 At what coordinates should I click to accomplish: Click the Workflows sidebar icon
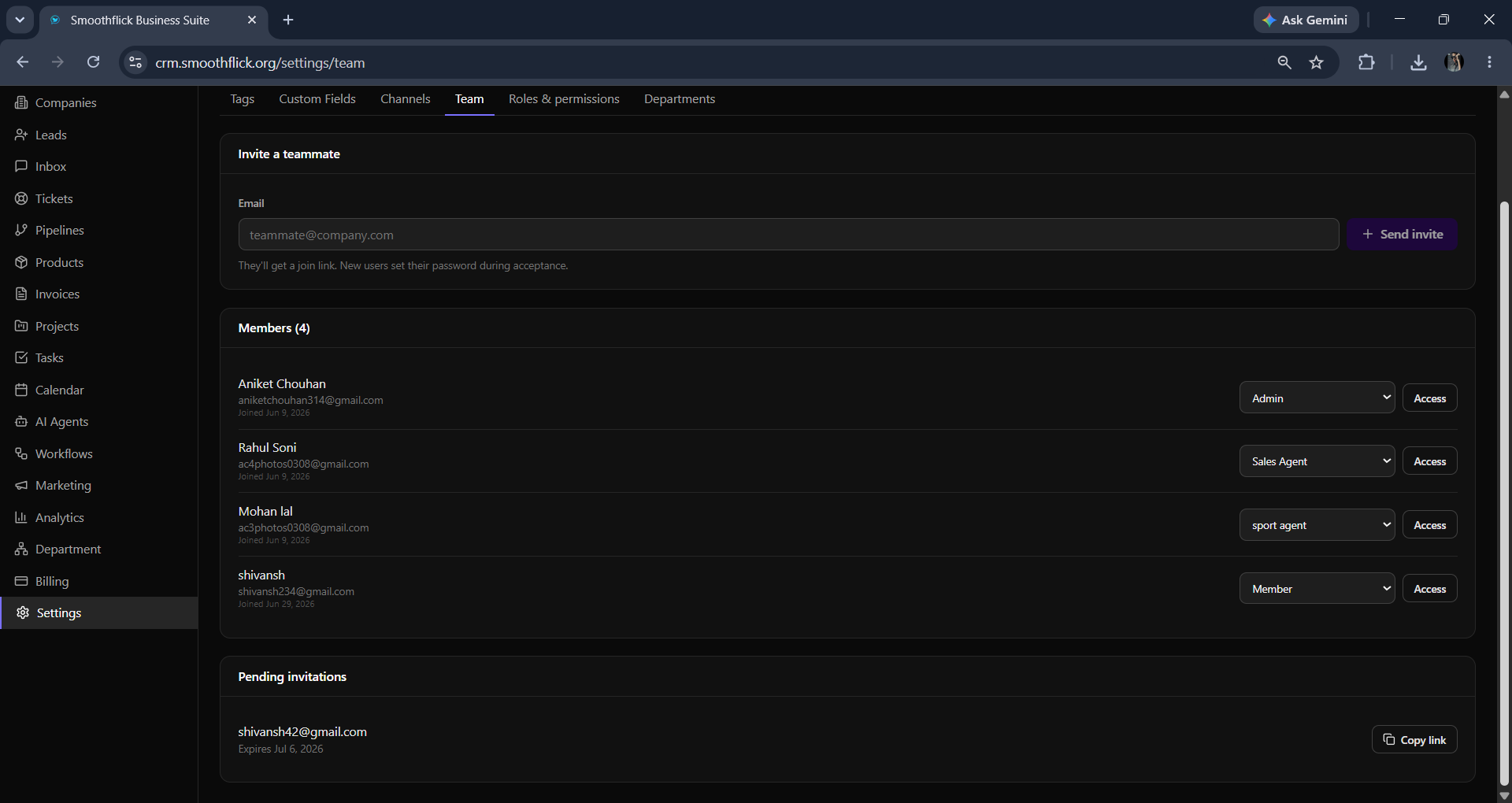coord(21,453)
